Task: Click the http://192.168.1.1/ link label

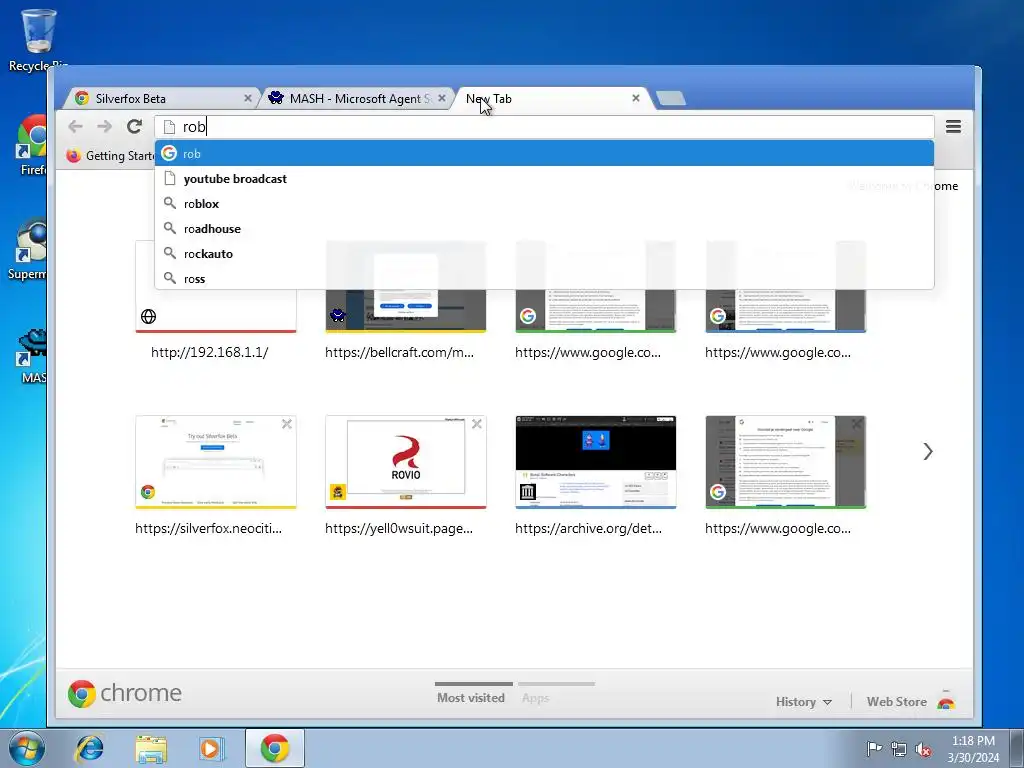Action: [x=210, y=352]
